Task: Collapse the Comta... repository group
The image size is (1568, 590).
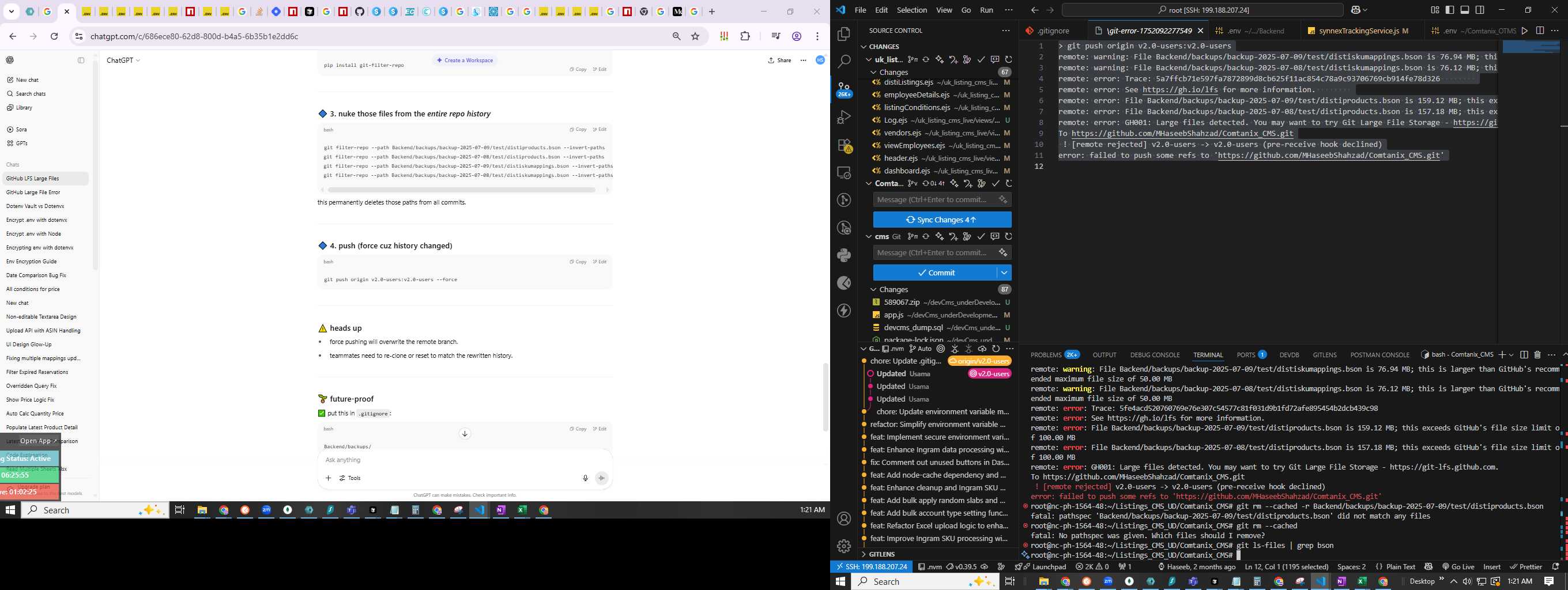Action: click(x=869, y=183)
